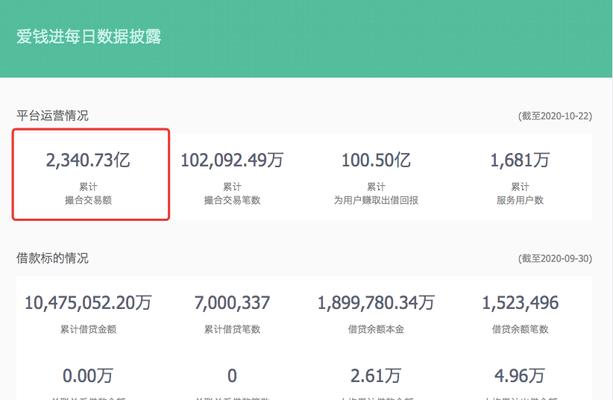Select the value 2.61万
Image resolution: width=613 pixels, height=400 pixels.
(x=376, y=376)
